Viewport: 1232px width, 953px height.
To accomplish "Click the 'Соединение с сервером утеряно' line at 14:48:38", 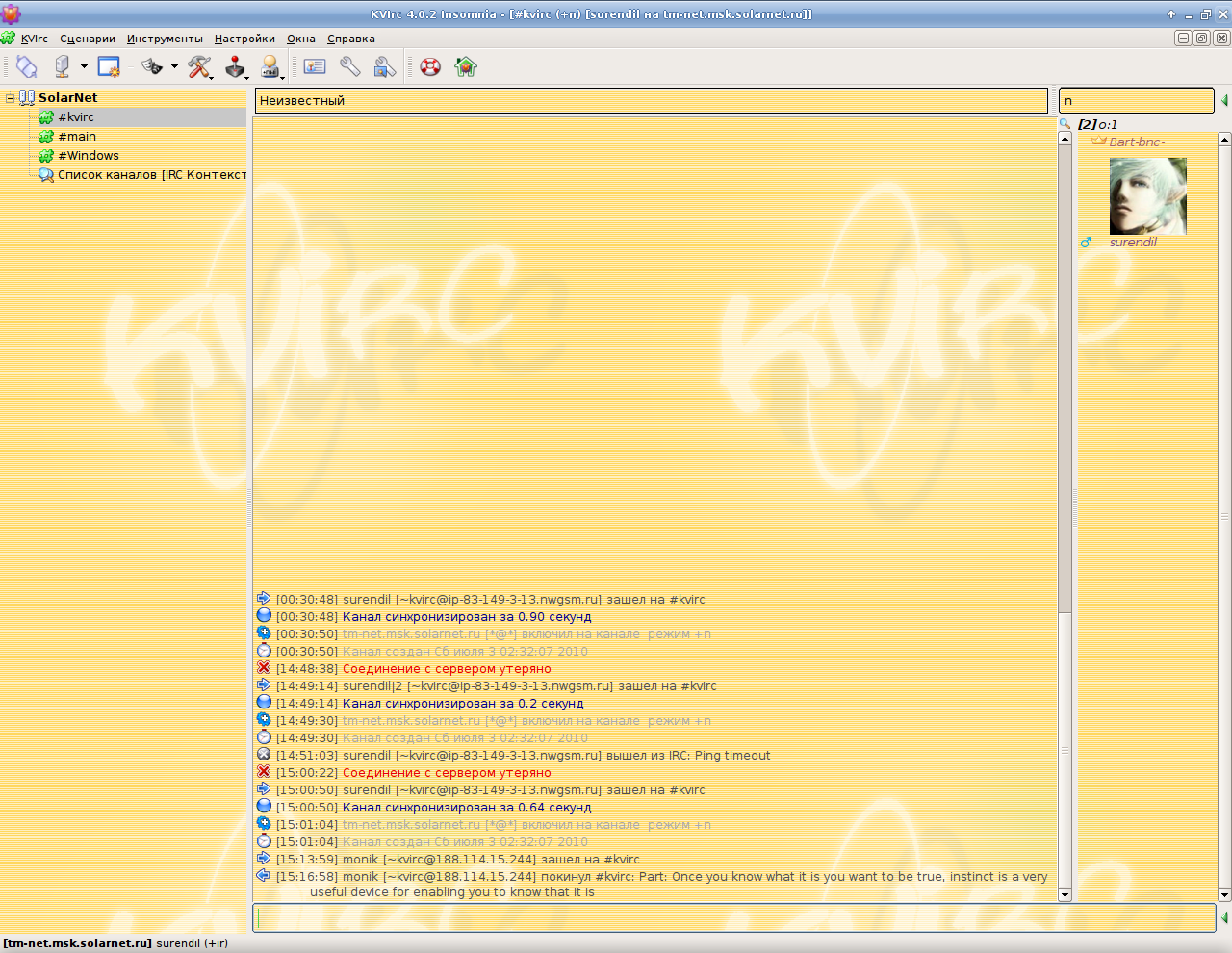I will pos(447,669).
